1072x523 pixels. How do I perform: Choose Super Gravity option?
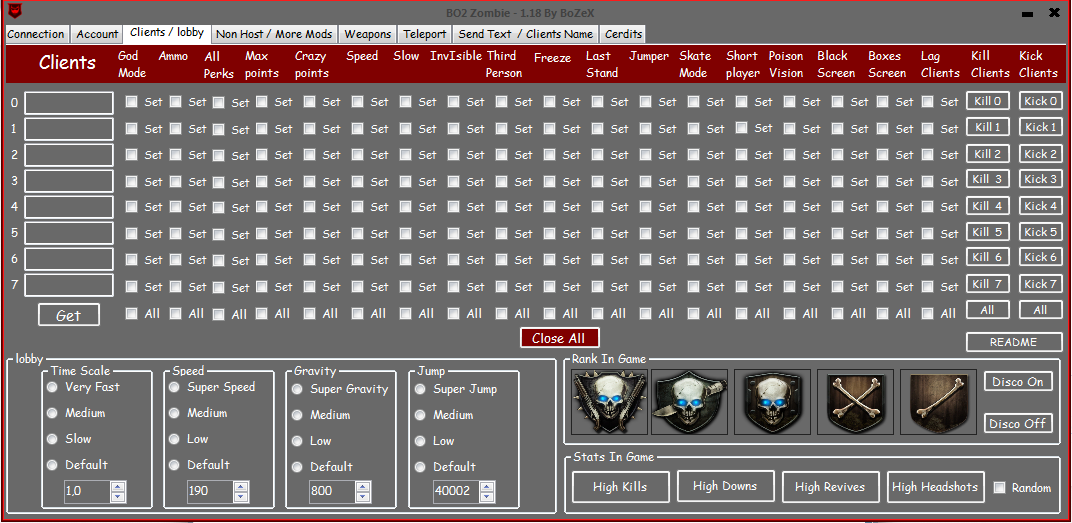[x=297, y=389]
